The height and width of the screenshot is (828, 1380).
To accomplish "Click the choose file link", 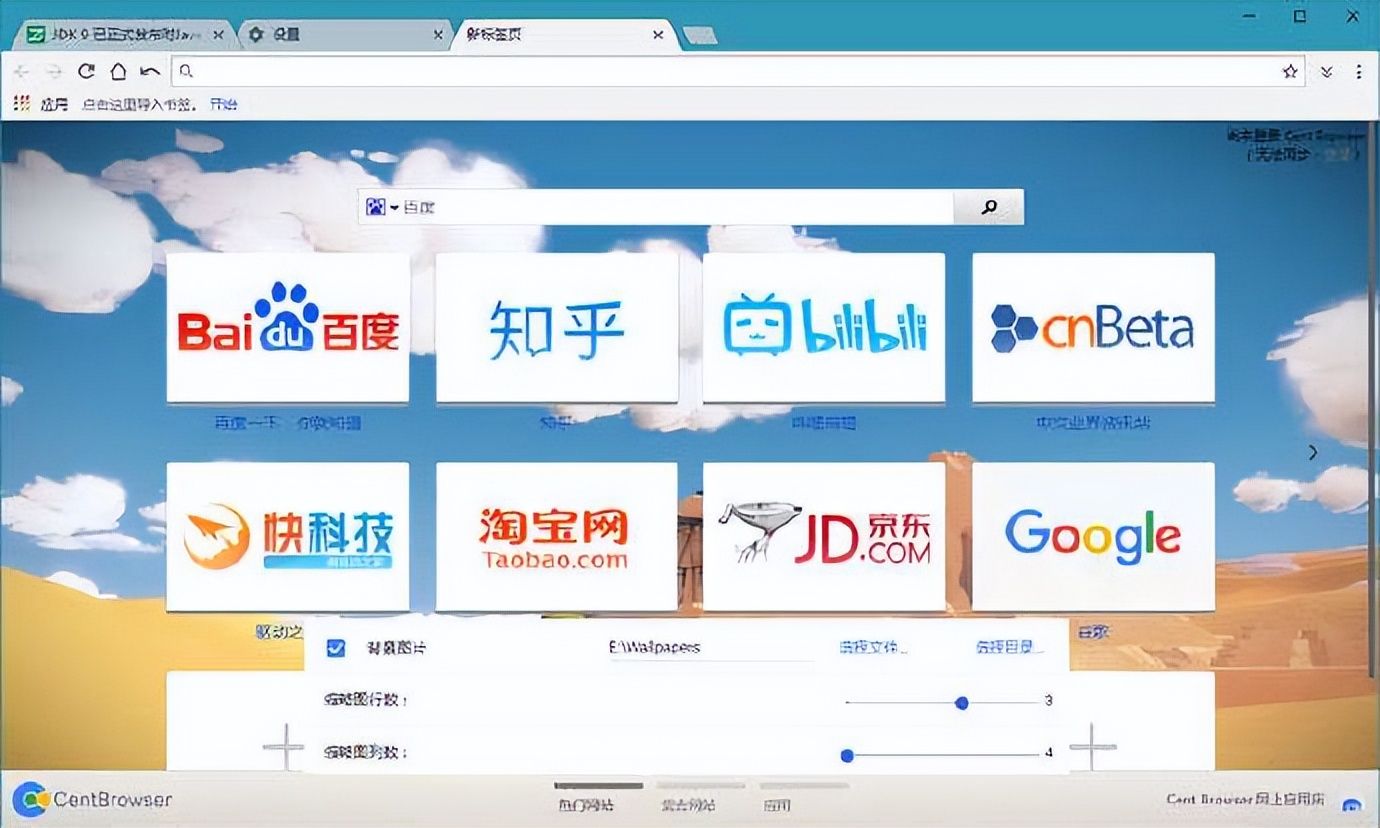I will tap(873, 648).
